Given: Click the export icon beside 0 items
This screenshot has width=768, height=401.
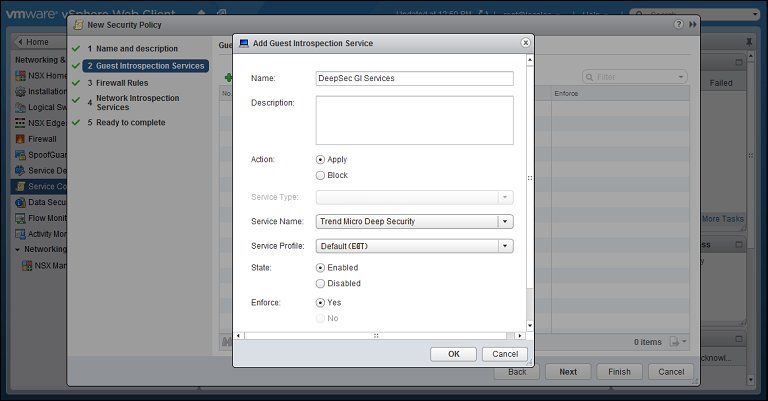Looking at the screenshot, I should click(x=676, y=342).
